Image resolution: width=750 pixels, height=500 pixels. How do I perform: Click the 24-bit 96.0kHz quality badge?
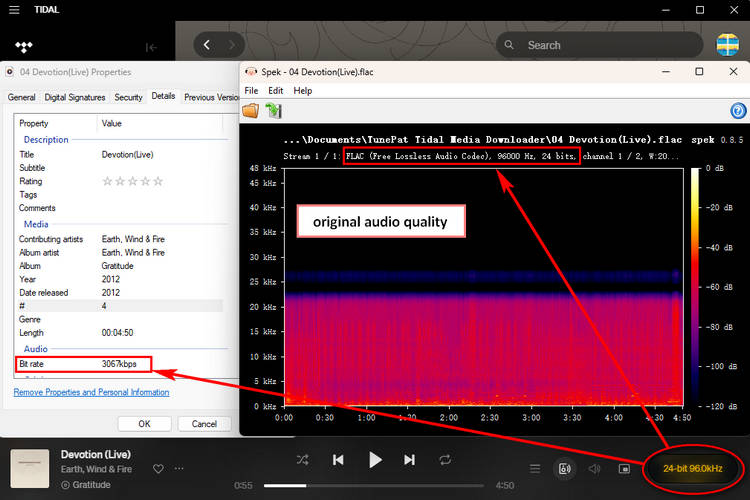coord(693,468)
